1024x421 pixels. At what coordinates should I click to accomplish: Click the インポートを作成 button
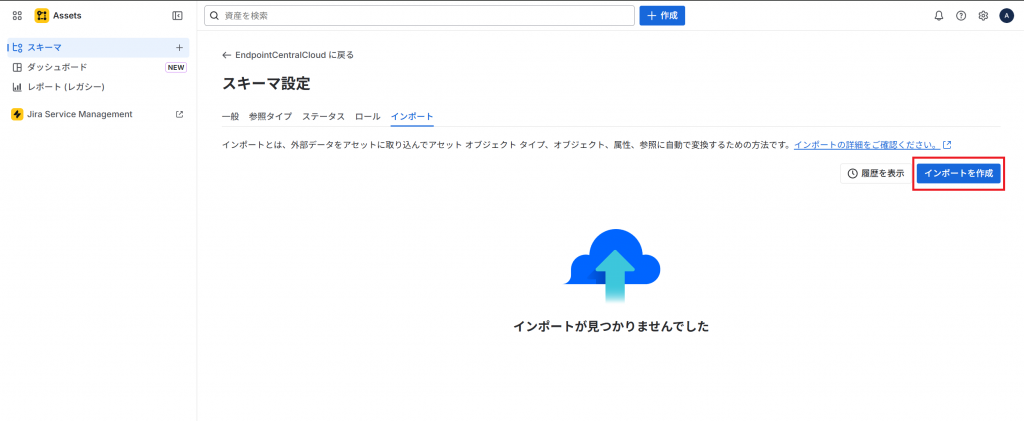click(x=959, y=174)
